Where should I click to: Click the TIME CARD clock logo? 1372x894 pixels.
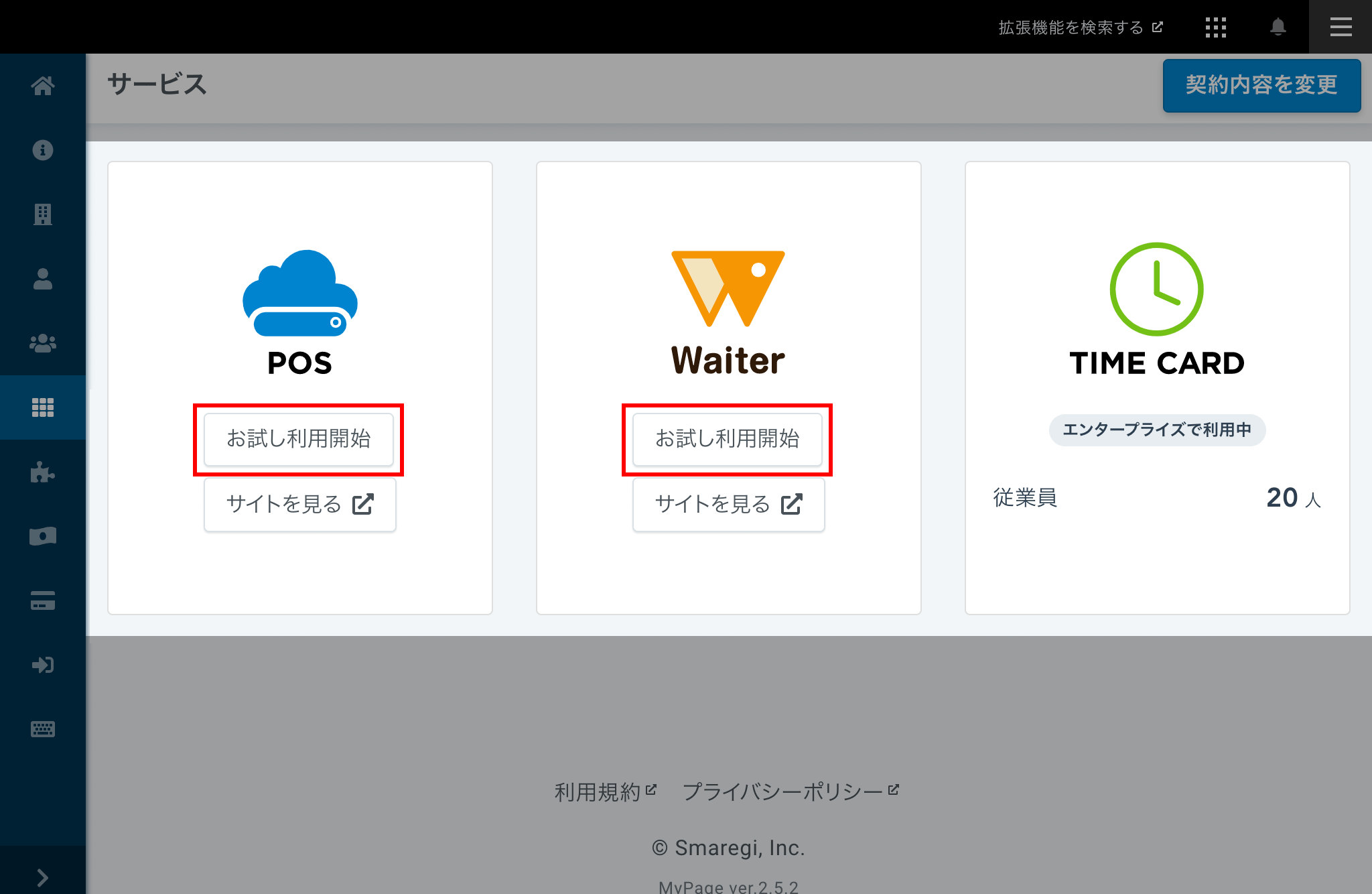click(x=1157, y=289)
